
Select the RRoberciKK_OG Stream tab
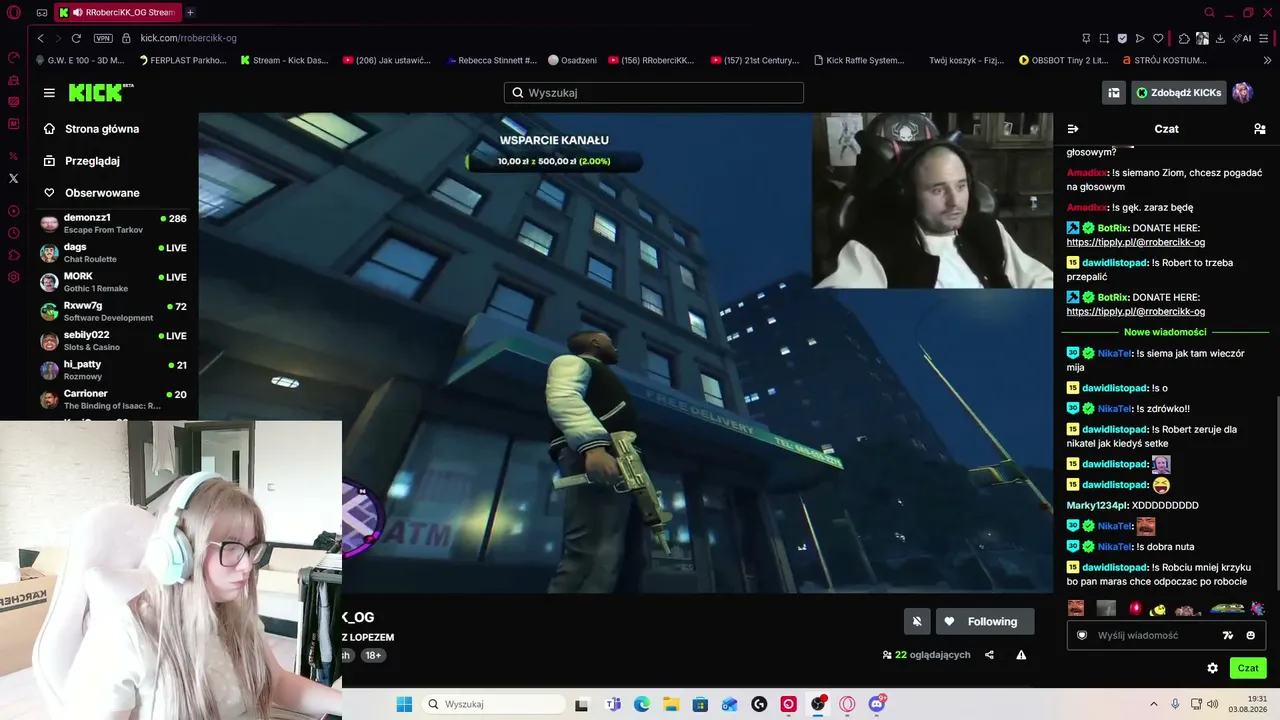(118, 12)
